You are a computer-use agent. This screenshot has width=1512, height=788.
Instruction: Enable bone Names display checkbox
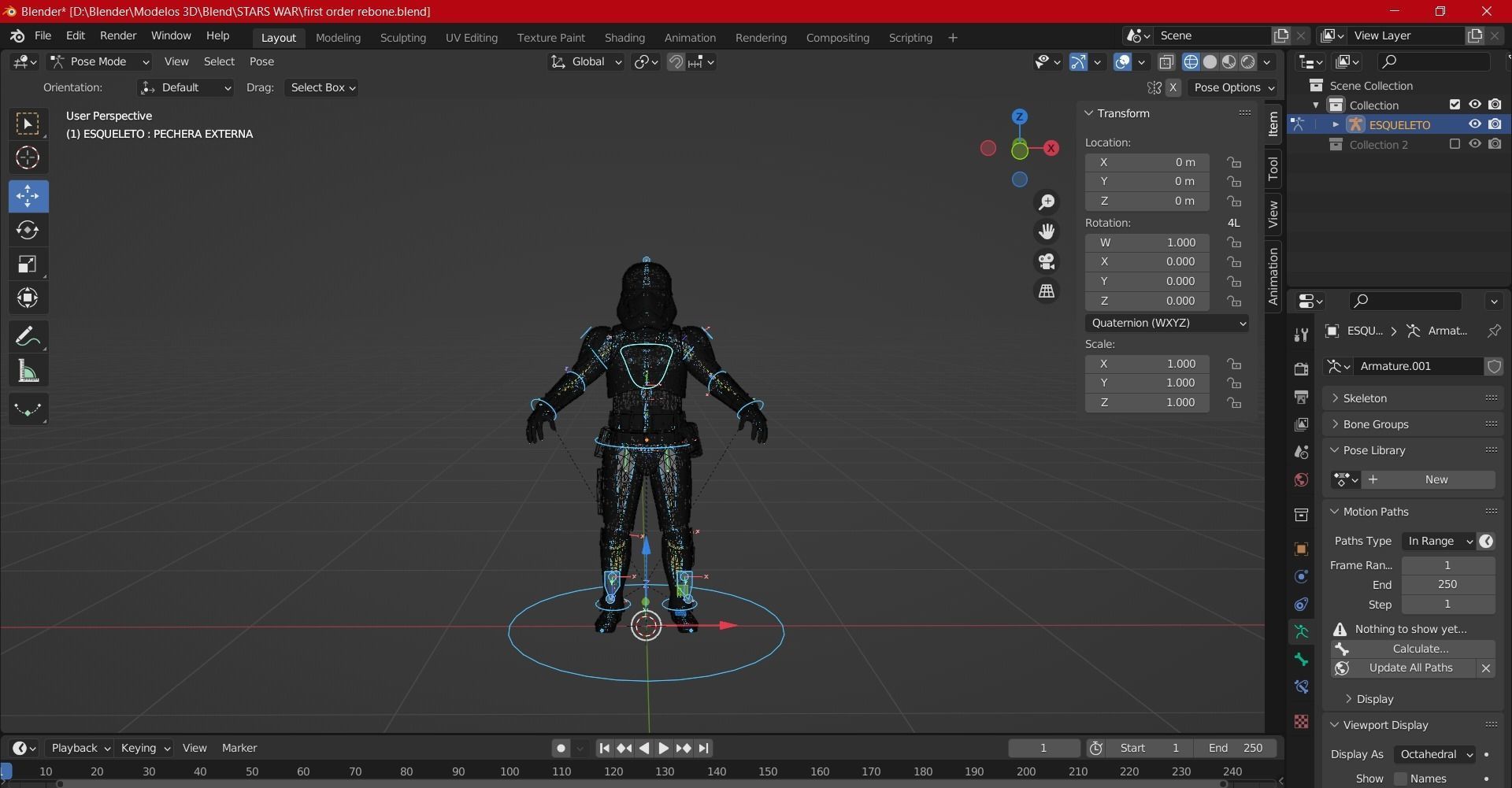1400,779
